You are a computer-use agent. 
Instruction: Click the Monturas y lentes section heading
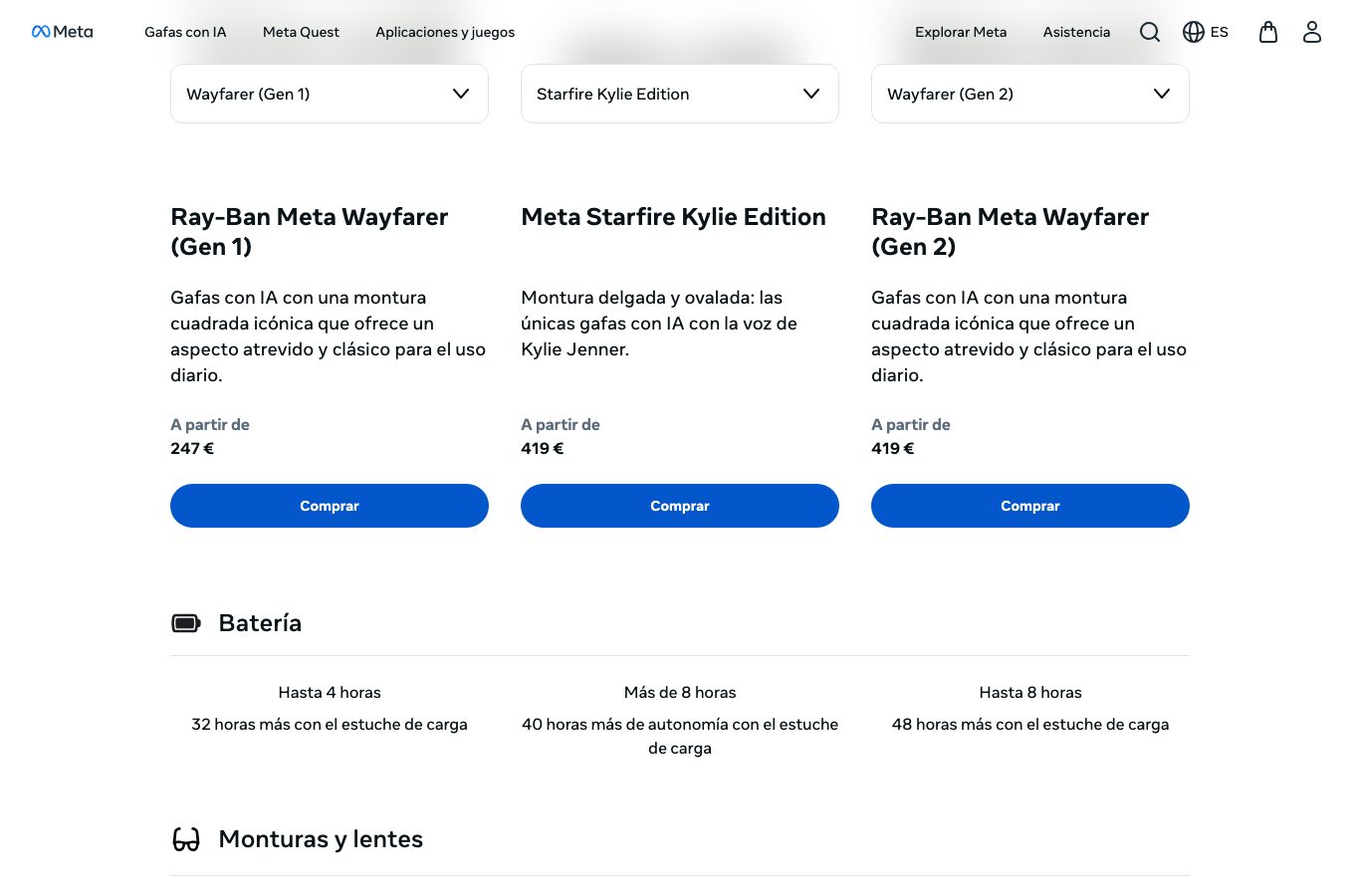321,839
